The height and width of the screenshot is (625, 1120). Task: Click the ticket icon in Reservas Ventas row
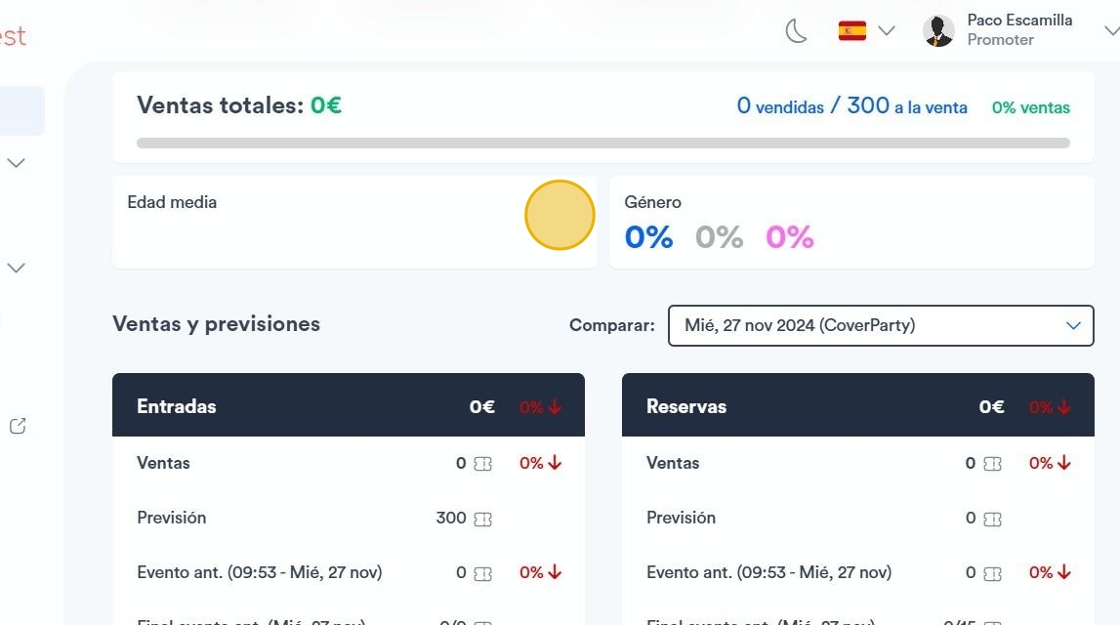[992, 464]
